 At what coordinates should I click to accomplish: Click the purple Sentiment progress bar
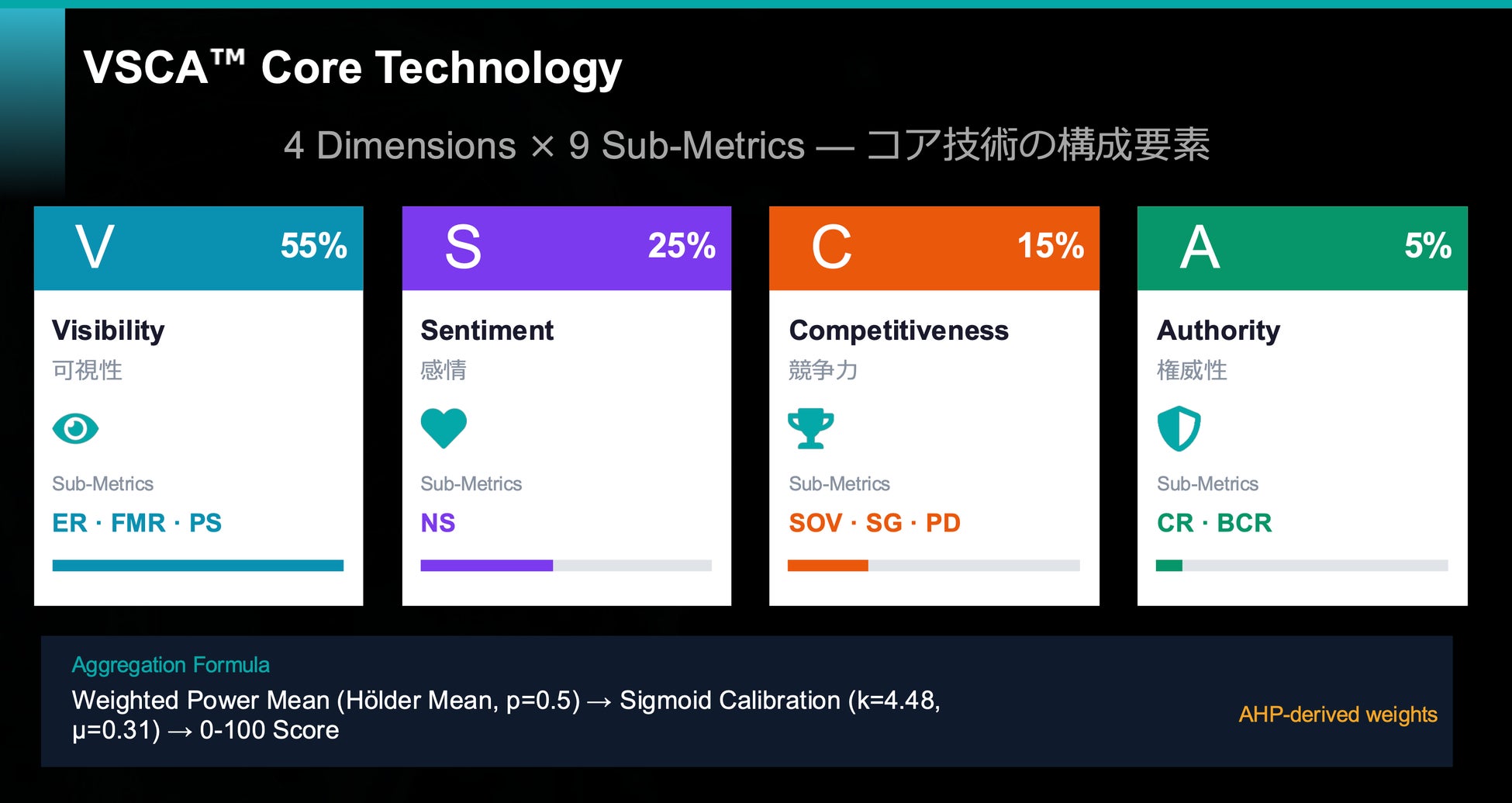(486, 566)
